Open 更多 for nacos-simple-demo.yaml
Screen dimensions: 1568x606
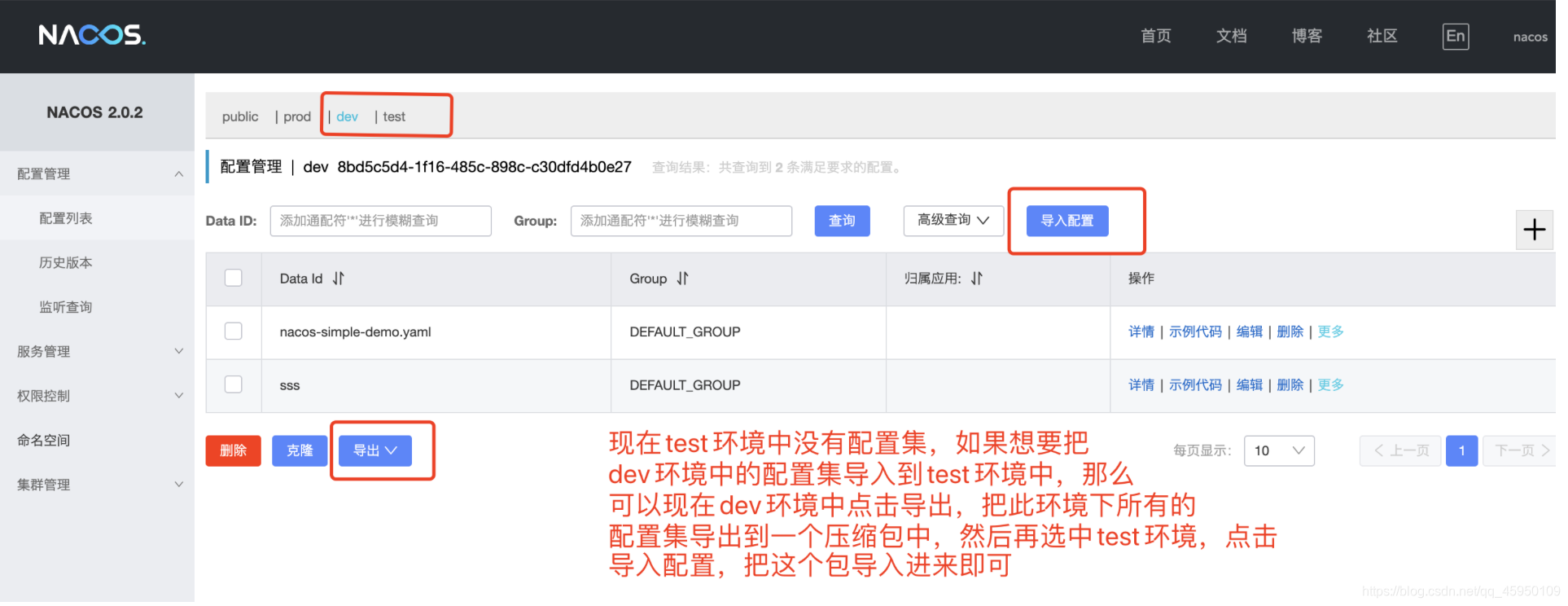point(1331,332)
